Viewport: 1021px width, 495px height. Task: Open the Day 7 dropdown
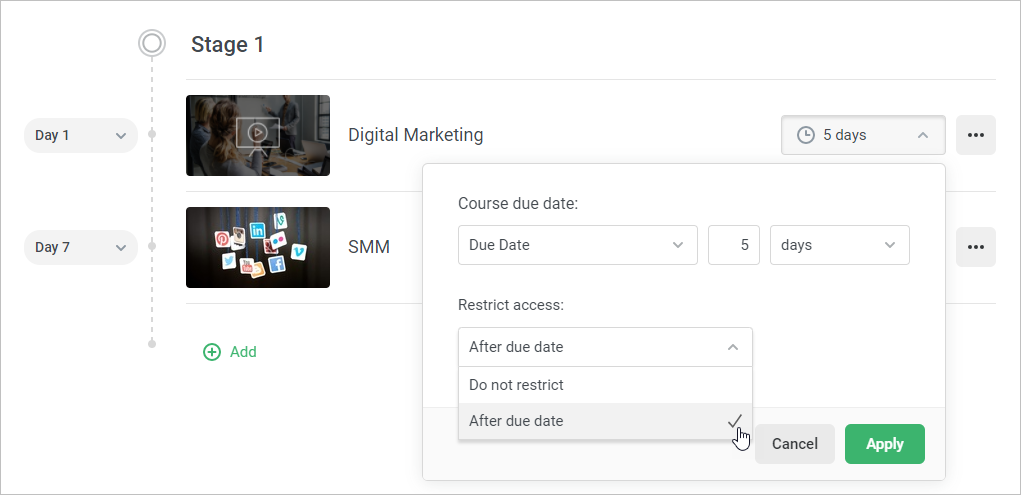point(81,247)
